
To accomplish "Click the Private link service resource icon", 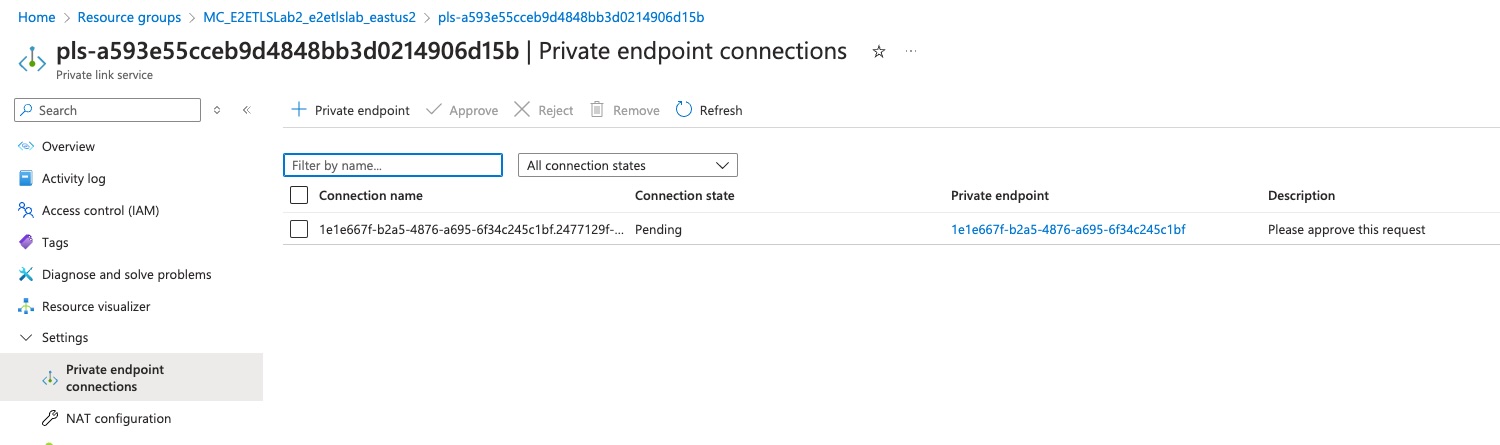I will tap(32, 60).
